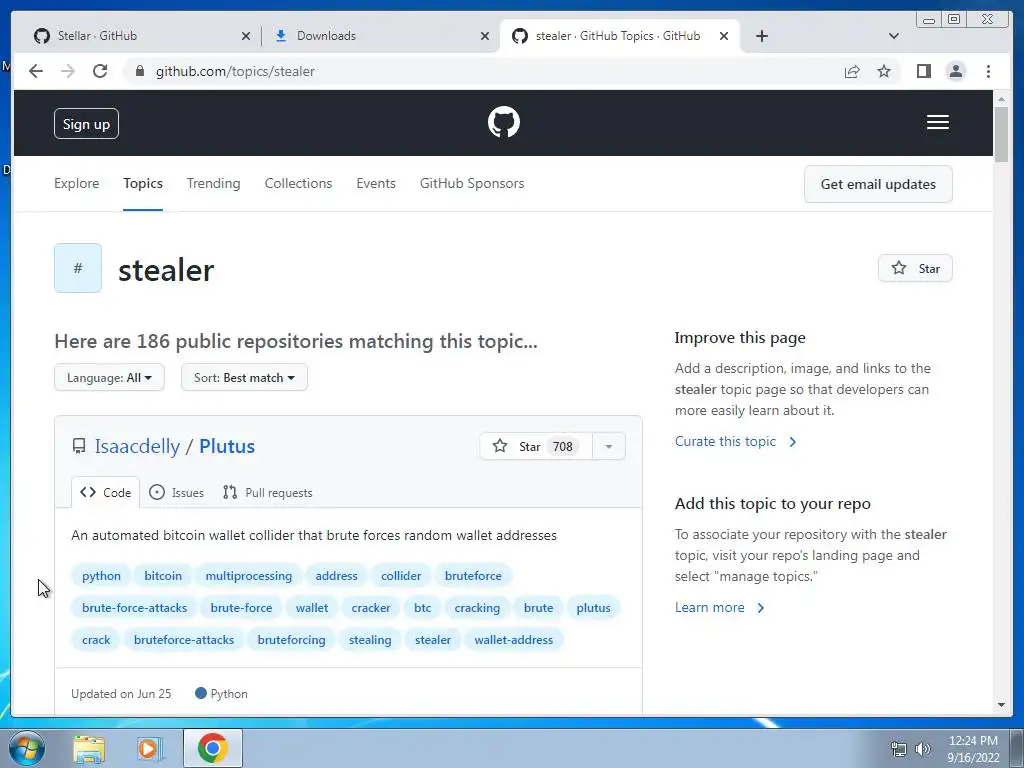1024x768 pixels.
Task: Click the Chrome icon in taskbar
Action: [x=212, y=748]
